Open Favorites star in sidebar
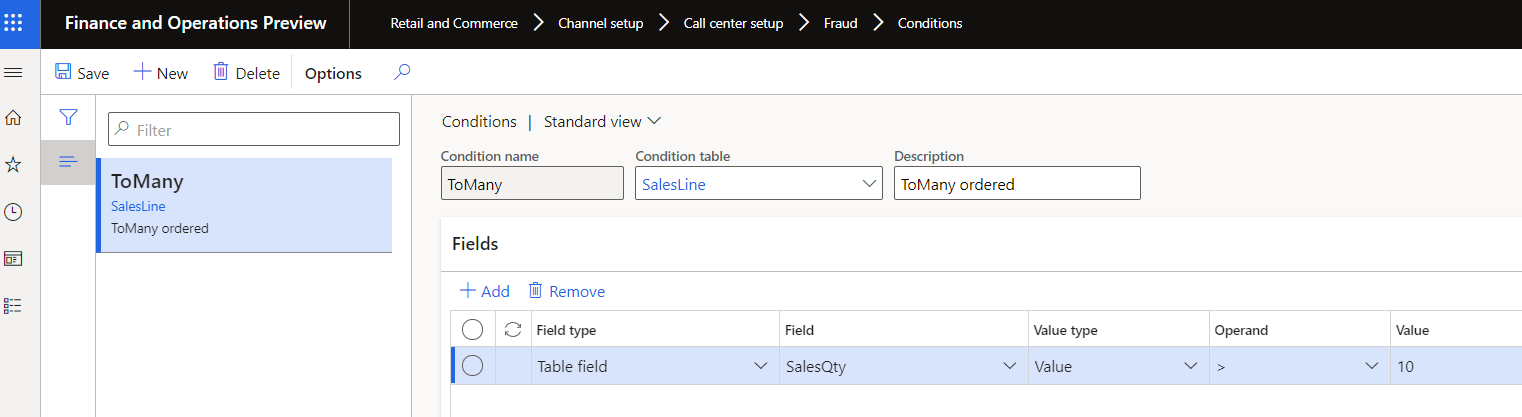This screenshot has width=1522, height=417. 14,165
